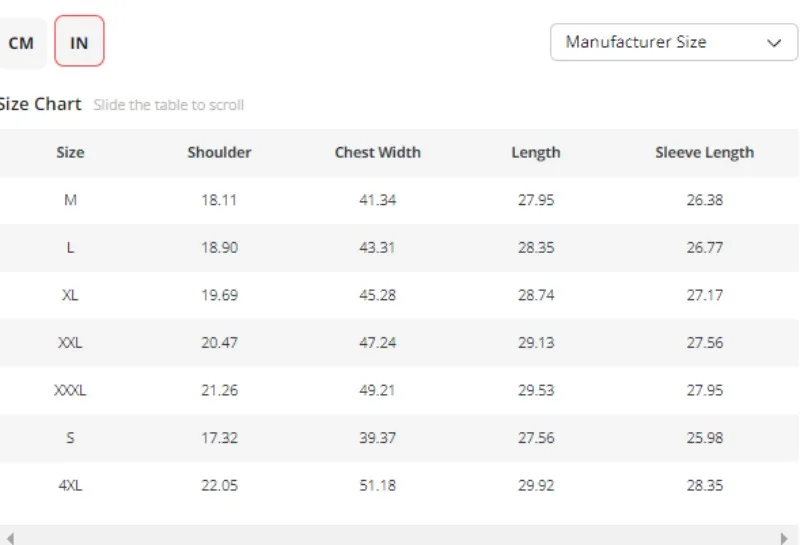Click sleeve length value 27.56
This screenshot has height=545, width=800.
704,343
